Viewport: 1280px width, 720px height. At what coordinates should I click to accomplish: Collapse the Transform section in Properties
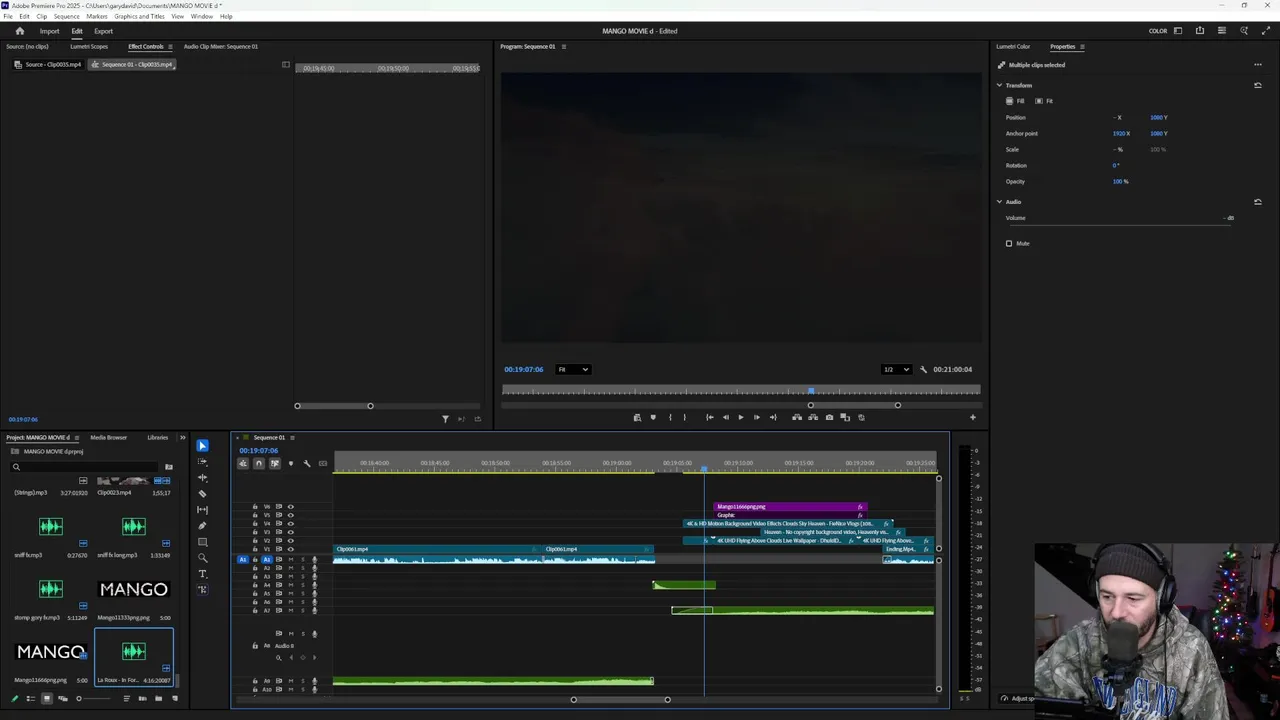click(999, 85)
